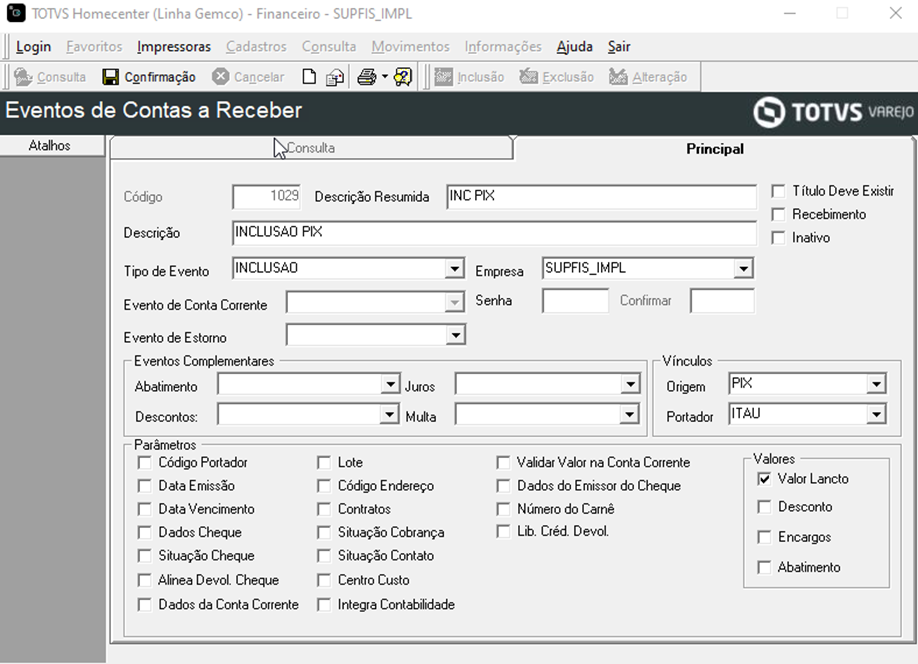Viewport: 918px width, 664px height.
Task: Click the printer icon
Action: (366, 77)
